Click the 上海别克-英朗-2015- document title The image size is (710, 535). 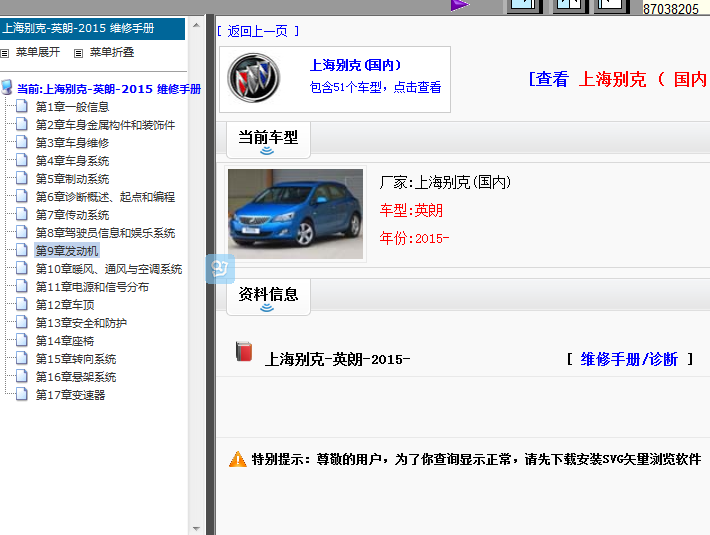(337, 359)
